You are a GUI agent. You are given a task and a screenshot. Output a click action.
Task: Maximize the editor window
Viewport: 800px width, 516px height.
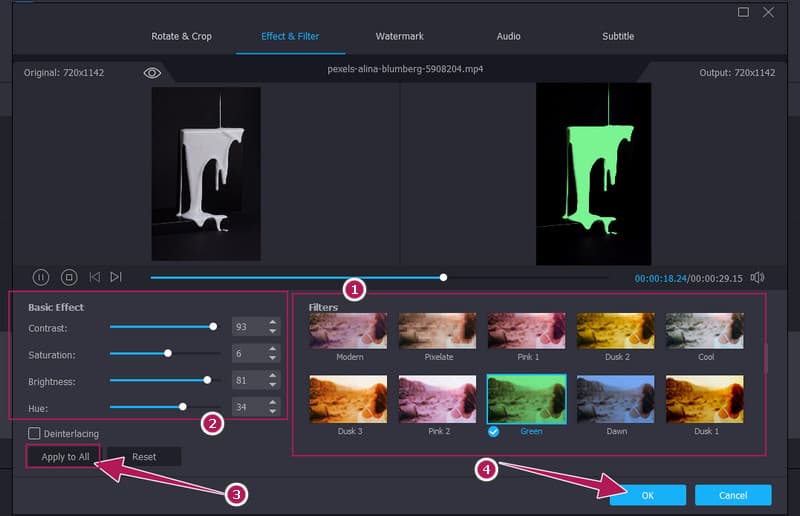(x=743, y=12)
